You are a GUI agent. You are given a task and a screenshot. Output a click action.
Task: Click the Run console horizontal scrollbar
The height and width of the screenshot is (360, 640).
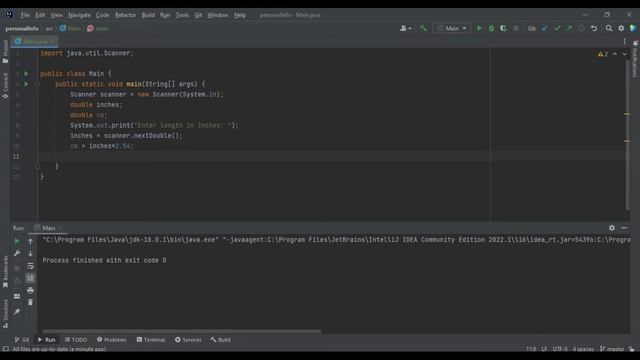click(182, 331)
